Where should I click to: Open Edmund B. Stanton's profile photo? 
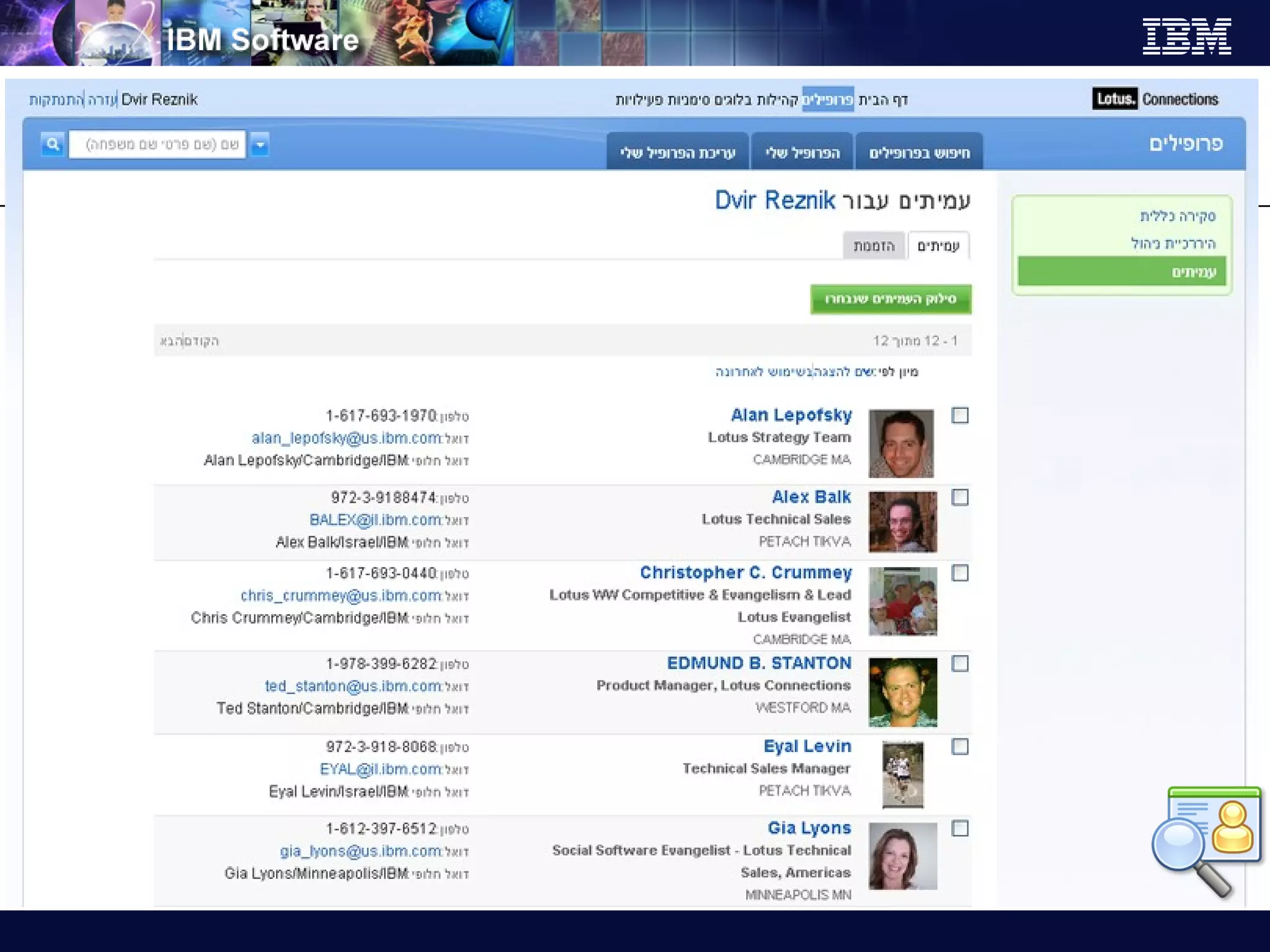tap(902, 692)
